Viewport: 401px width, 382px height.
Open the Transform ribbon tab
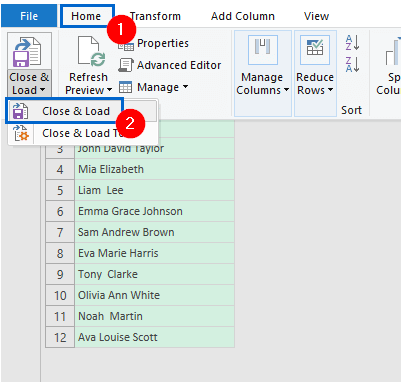click(155, 16)
